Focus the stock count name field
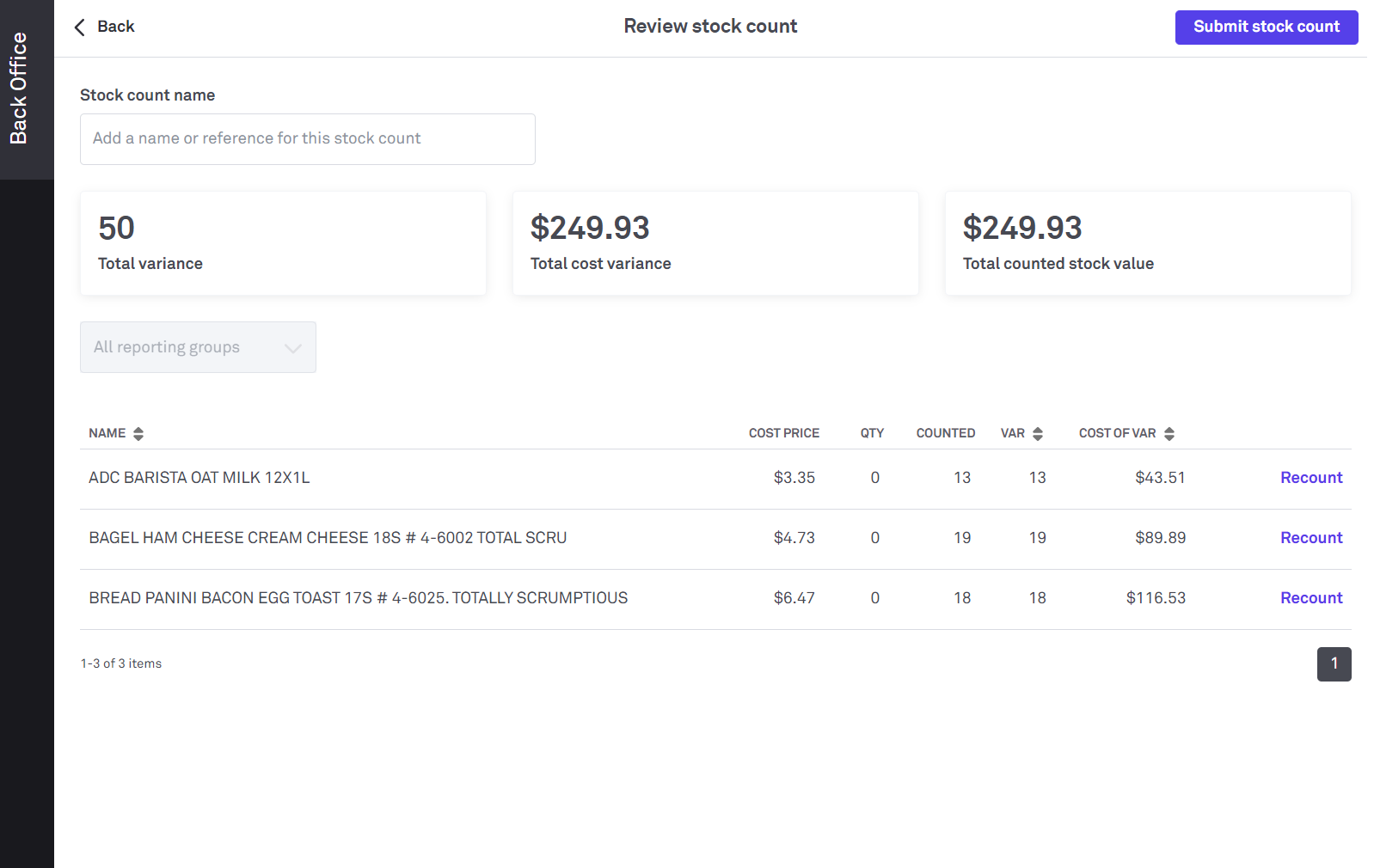 click(x=307, y=139)
